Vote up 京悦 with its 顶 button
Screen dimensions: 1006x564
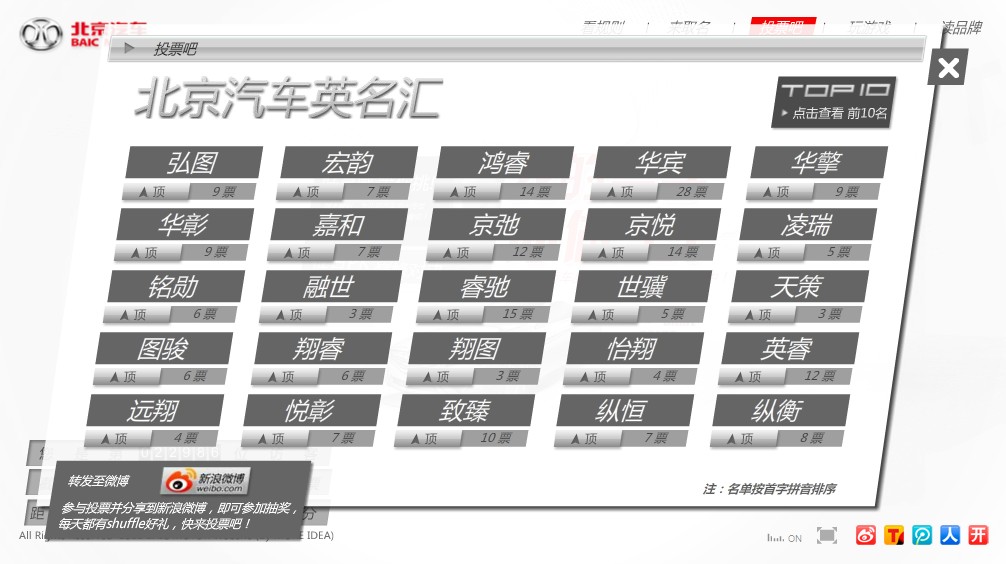(x=614, y=252)
